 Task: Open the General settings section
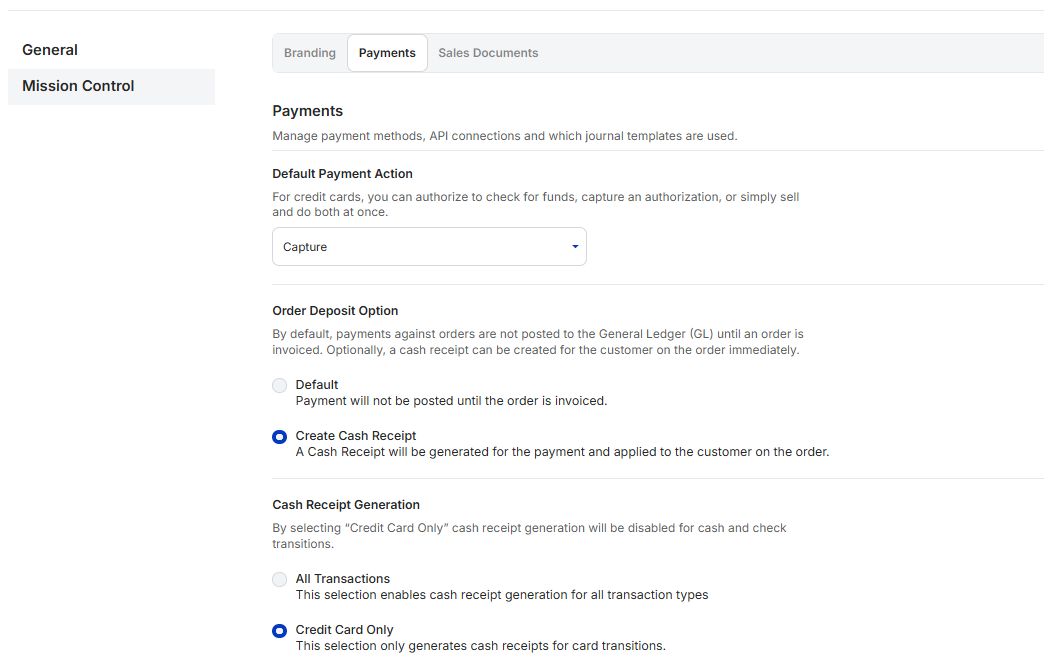click(50, 50)
